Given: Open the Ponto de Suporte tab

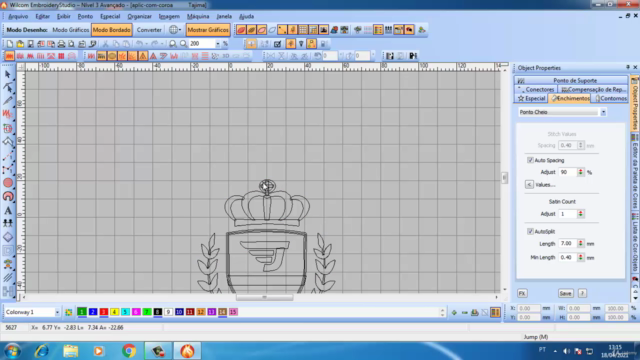Looking at the screenshot, I should coord(571,80).
